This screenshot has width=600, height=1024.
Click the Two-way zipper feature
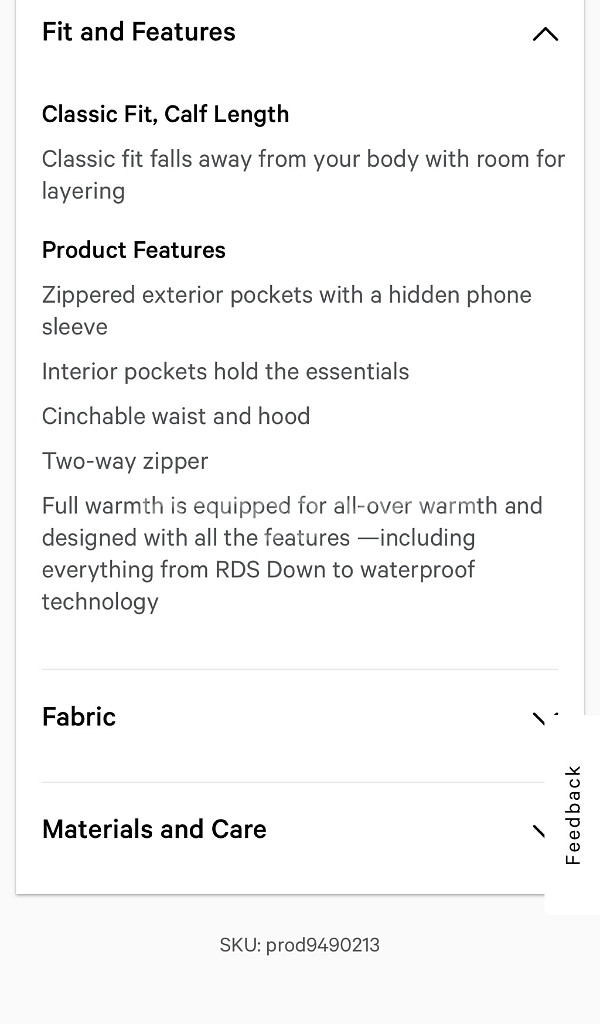tap(125, 461)
